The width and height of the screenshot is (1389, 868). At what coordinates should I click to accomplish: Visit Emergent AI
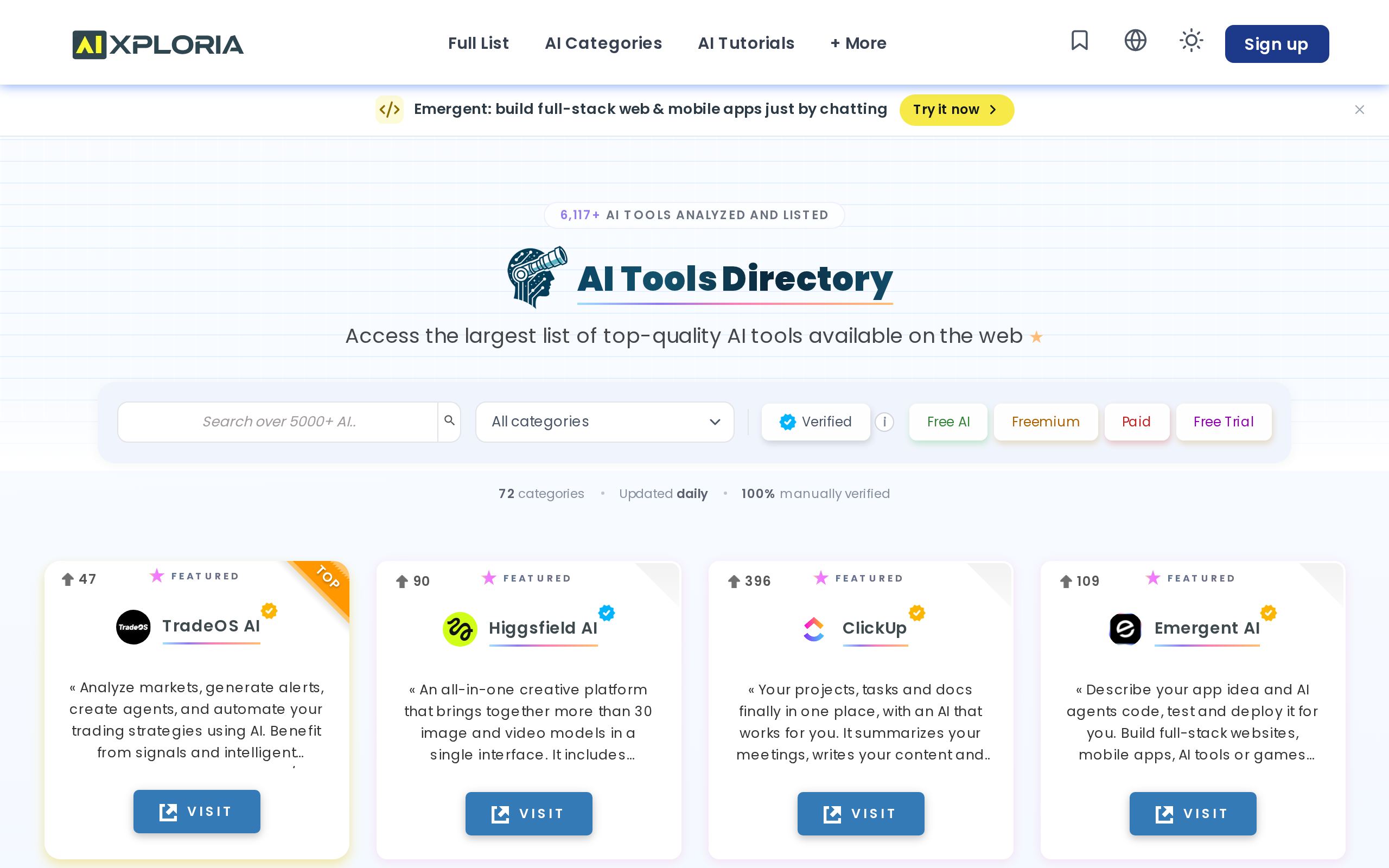[x=1193, y=813]
